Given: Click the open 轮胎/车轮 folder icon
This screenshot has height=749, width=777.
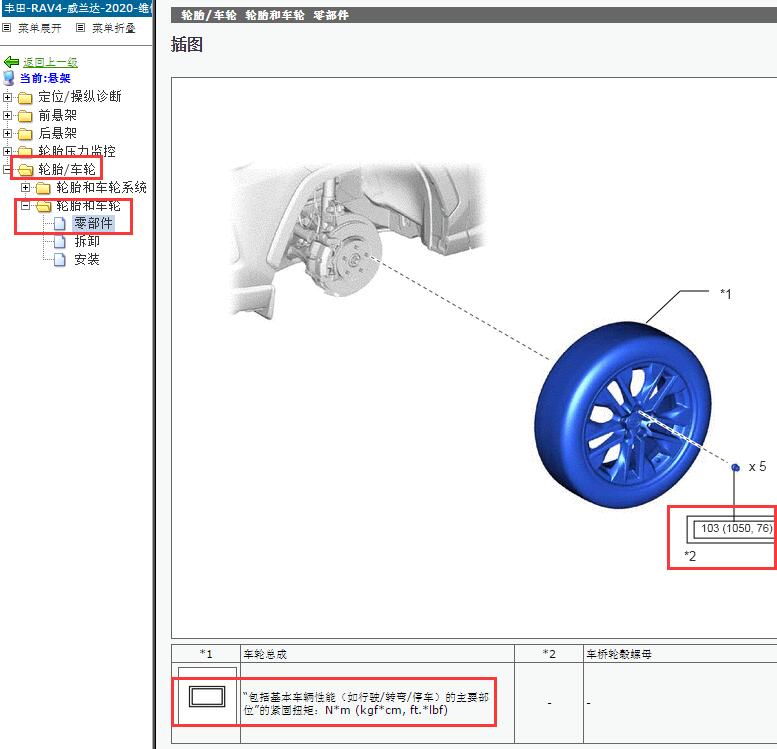Looking at the screenshot, I should pyautogui.click(x=25, y=170).
